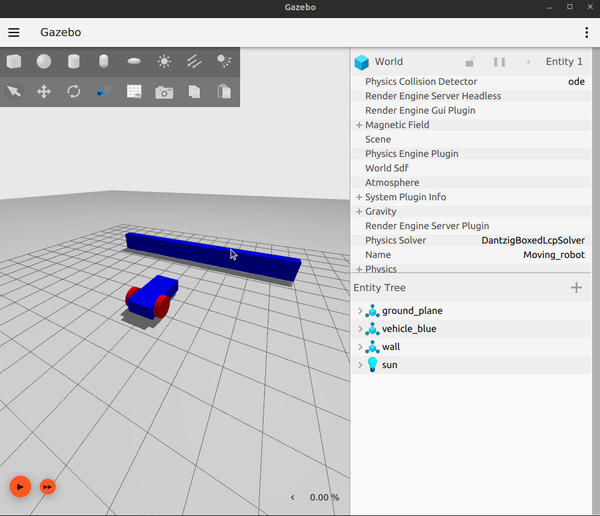
Task: Open the grid configuration tool
Action: tap(134, 91)
